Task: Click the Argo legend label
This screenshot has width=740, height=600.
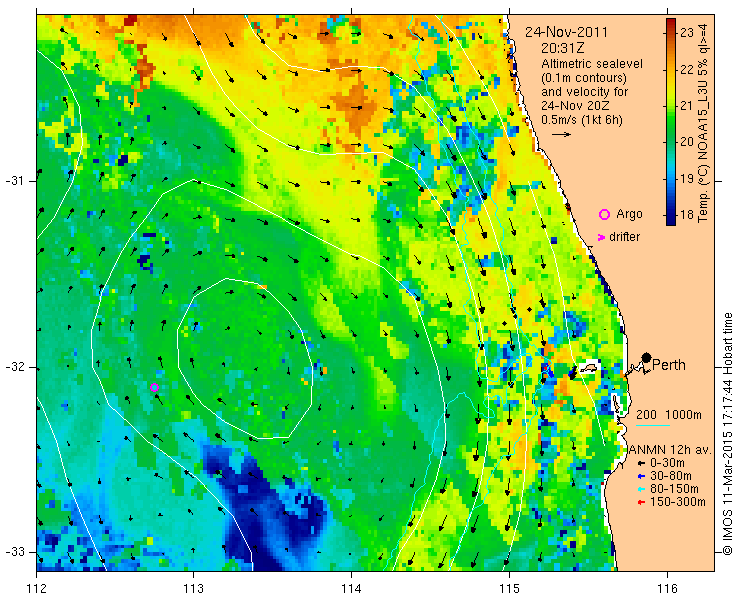Action: [x=629, y=214]
